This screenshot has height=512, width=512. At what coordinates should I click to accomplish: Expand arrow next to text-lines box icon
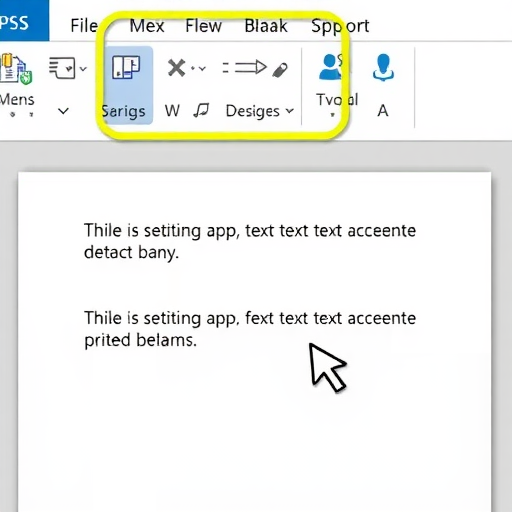[83, 69]
